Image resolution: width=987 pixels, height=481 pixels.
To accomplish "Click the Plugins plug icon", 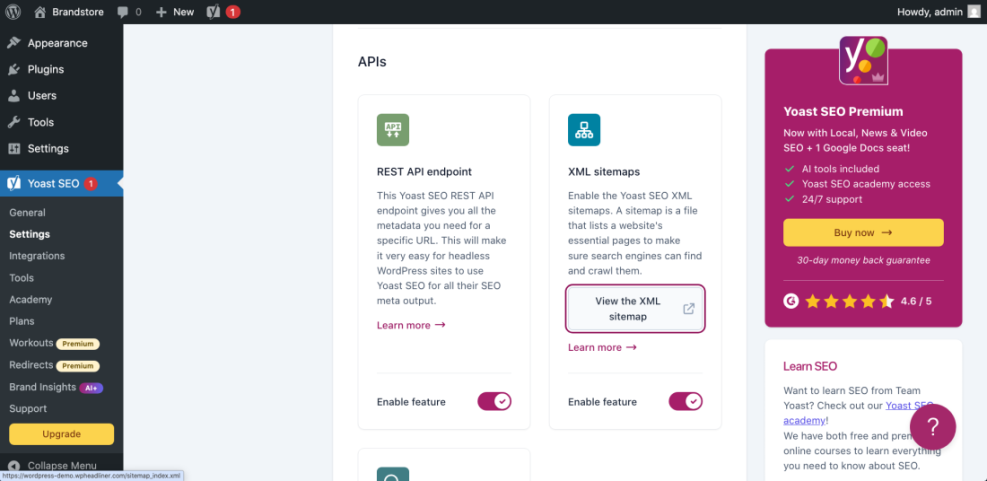I will (x=14, y=69).
